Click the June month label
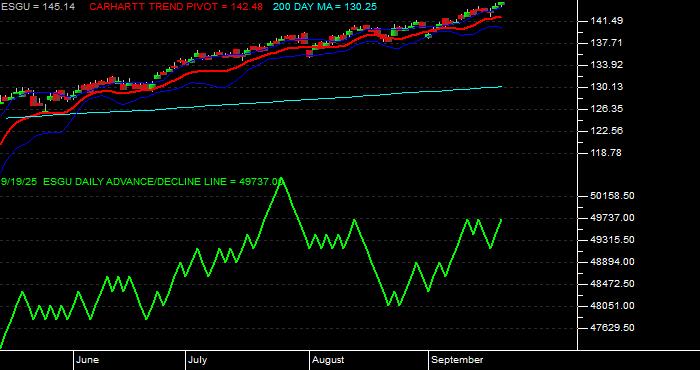 (x=88, y=360)
